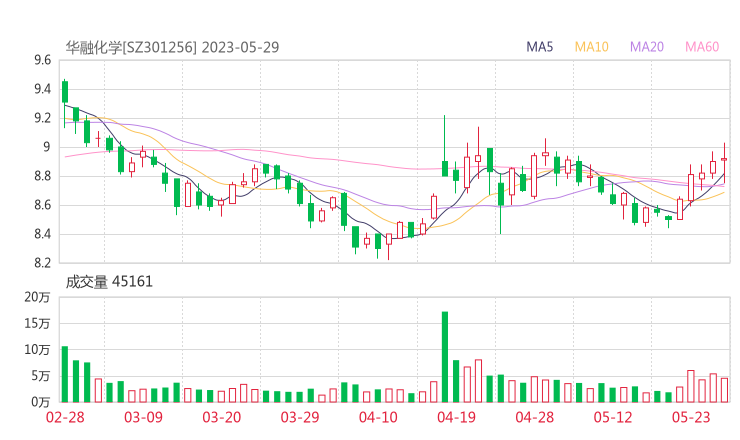Click the MA10 legend label
This screenshot has height=440, width=740.
[x=591, y=47]
